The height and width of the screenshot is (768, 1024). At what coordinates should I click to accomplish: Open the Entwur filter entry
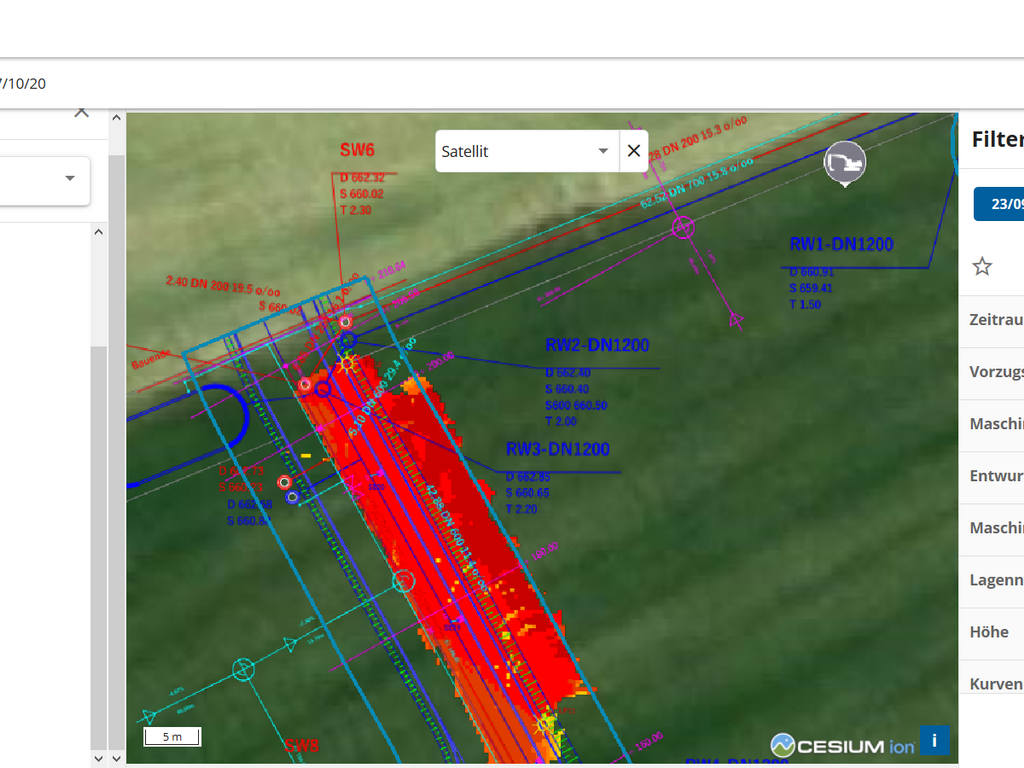point(995,476)
